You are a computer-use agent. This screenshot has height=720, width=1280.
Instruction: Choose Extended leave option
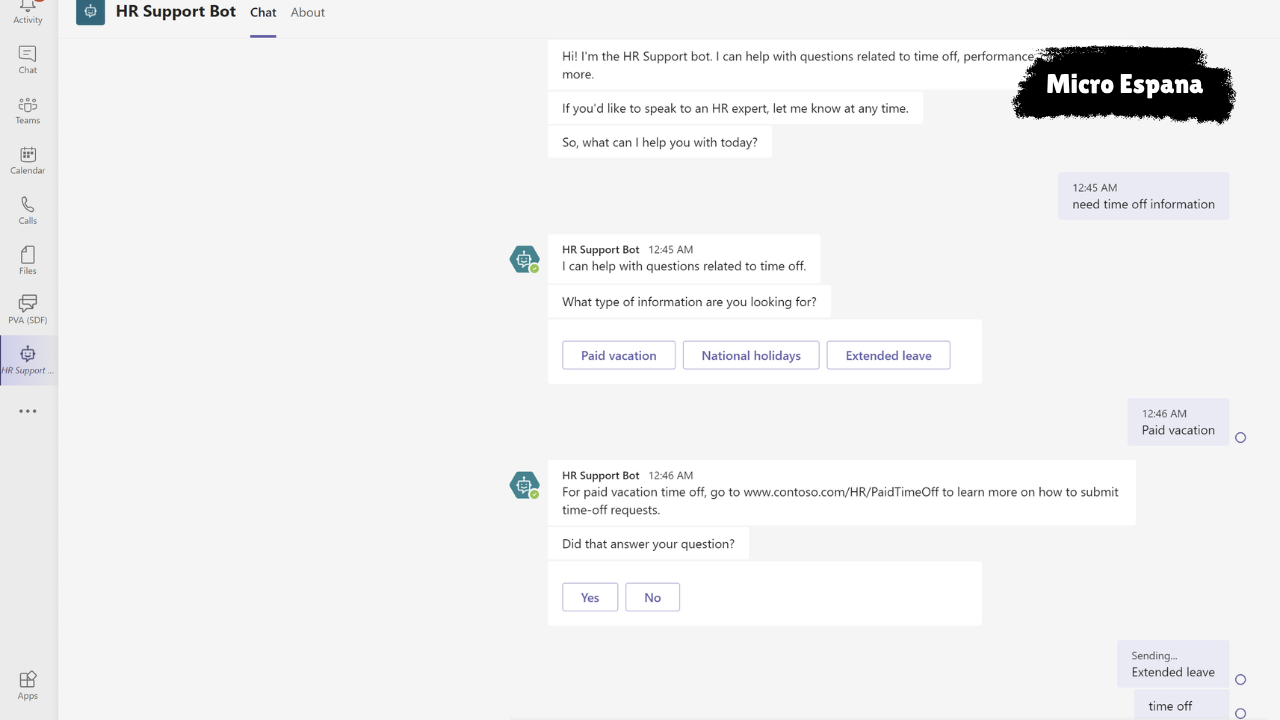point(888,355)
